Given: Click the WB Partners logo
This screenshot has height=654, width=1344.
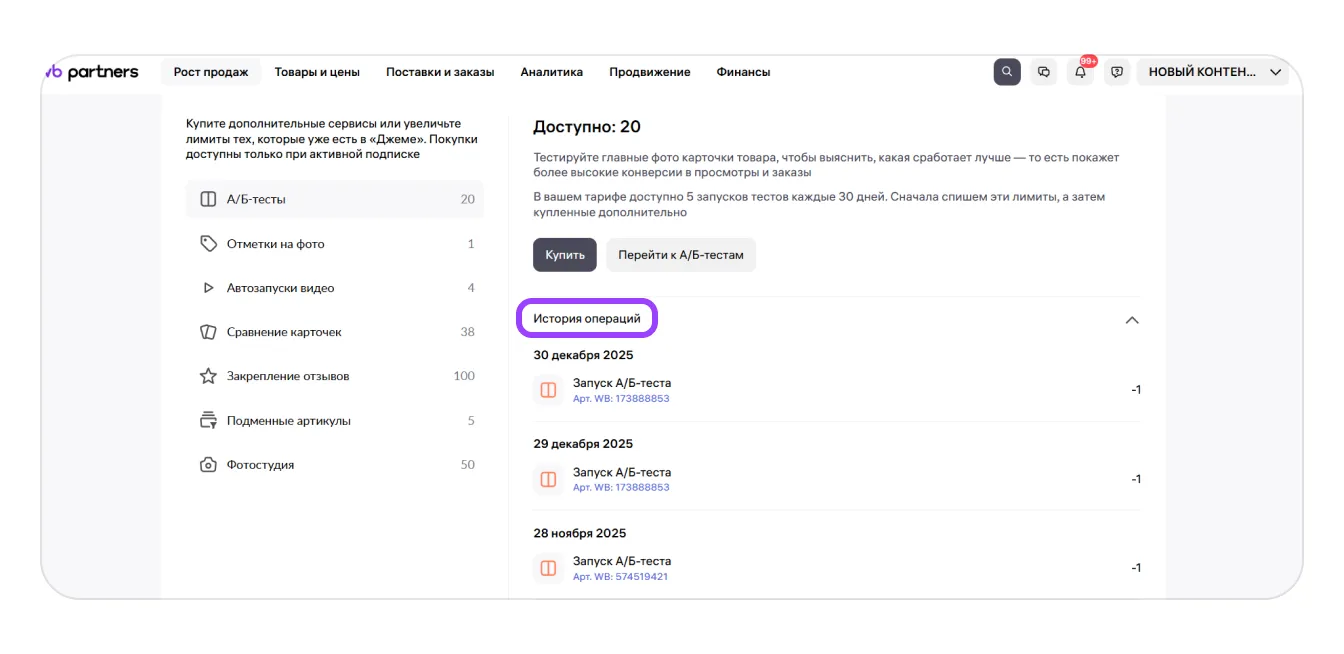Looking at the screenshot, I should (92, 72).
